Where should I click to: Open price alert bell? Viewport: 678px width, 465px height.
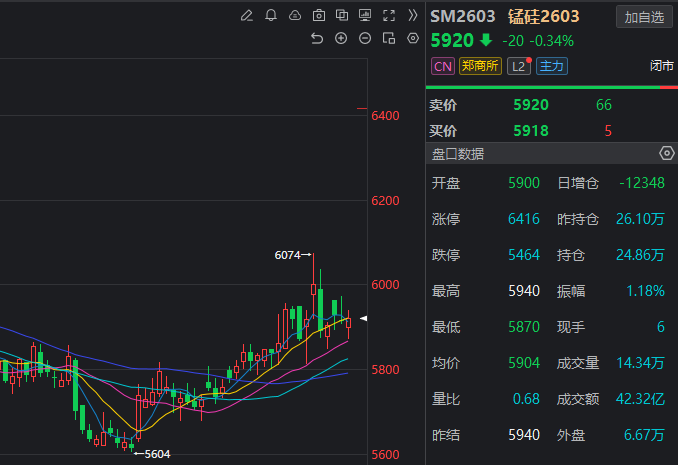pyautogui.click(x=271, y=16)
